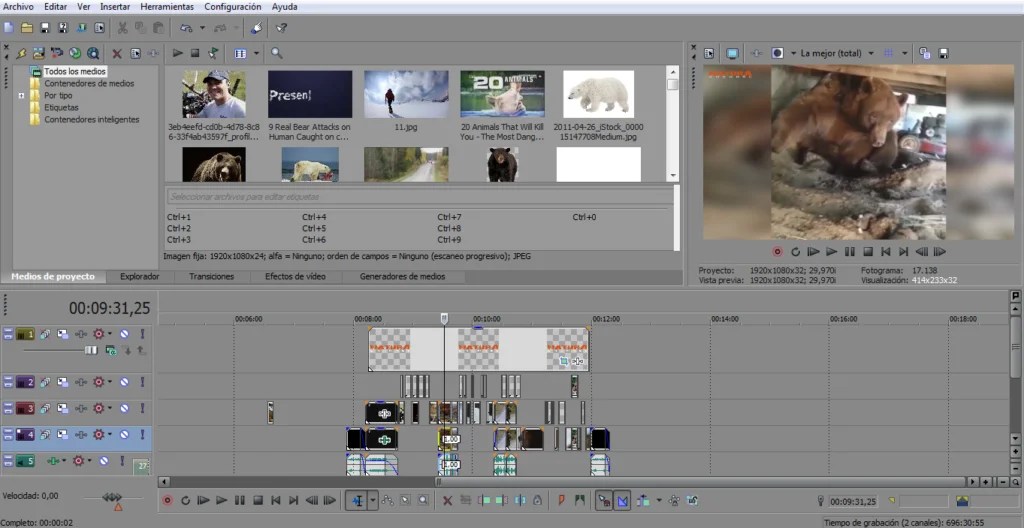Mute track 1 in the timeline

125,334
